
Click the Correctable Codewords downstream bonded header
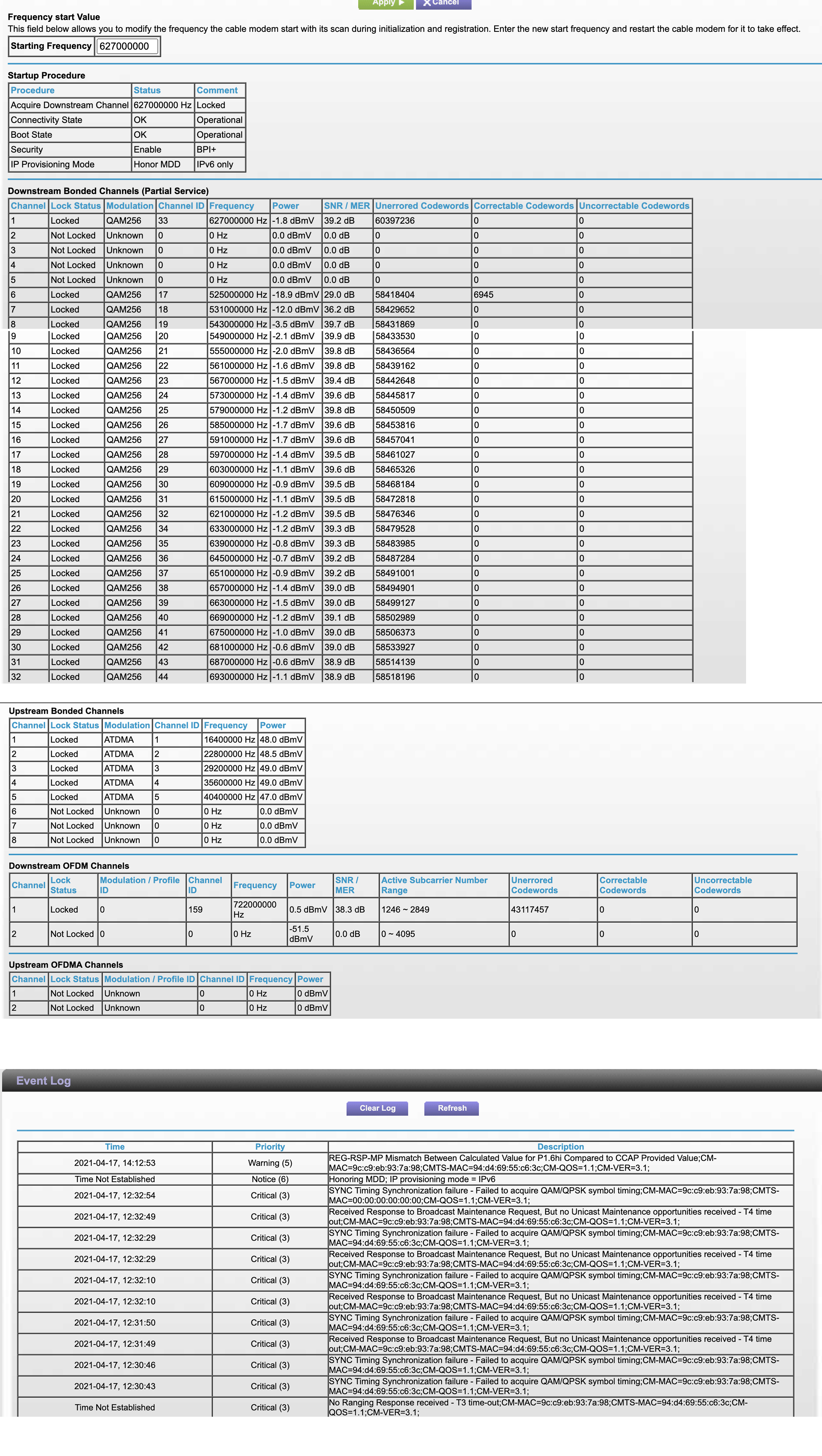point(523,206)
